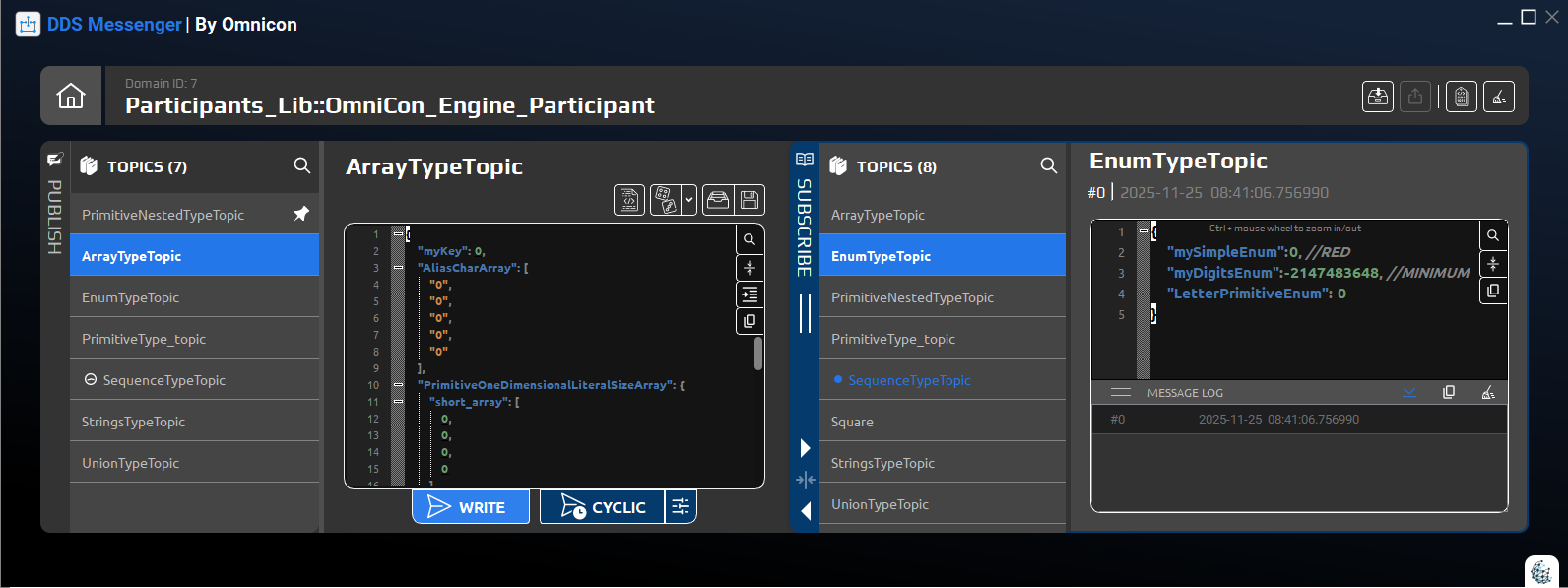Viewport: 1568px width, 588px height.
Task: Open cyclic write settings sliders icon
Action: pyautogui.click(x=681, y=507)
